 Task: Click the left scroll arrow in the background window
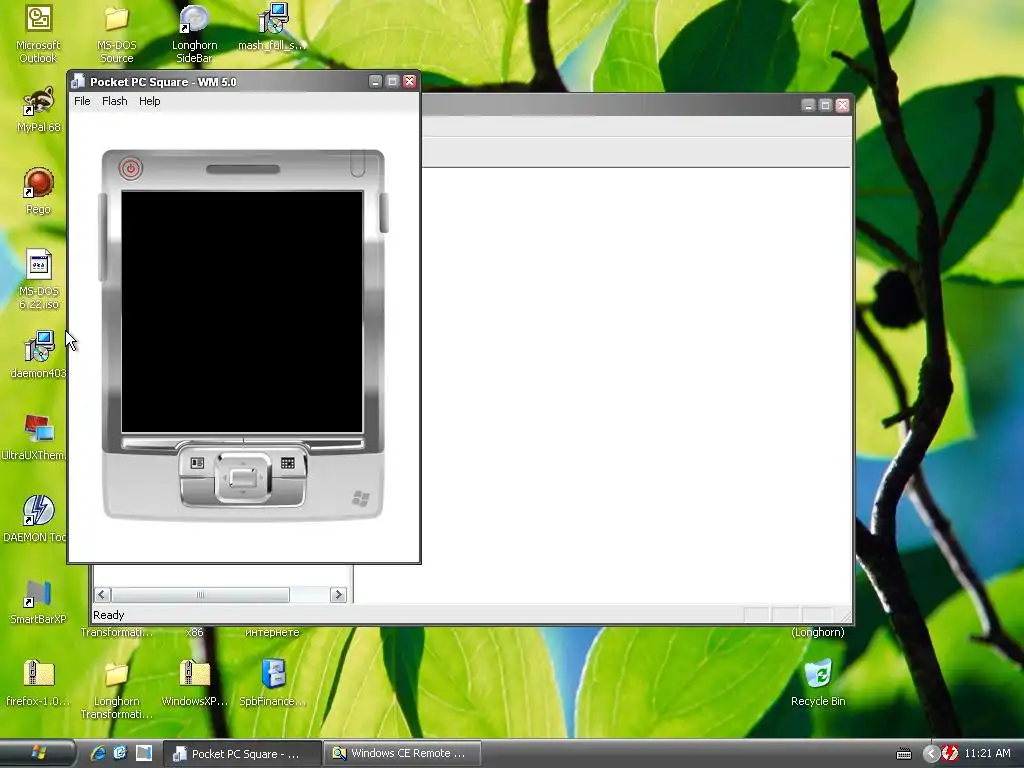coord(103,594)
